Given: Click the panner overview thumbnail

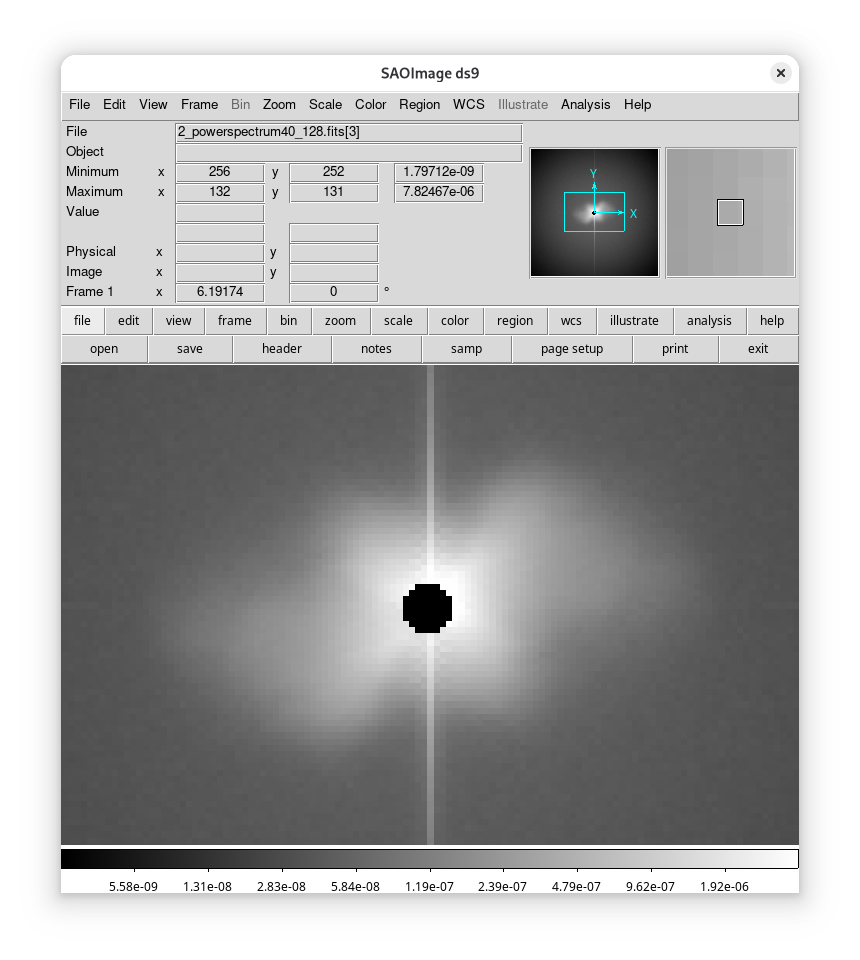Looking at the screenshot, I should (594, 212).
